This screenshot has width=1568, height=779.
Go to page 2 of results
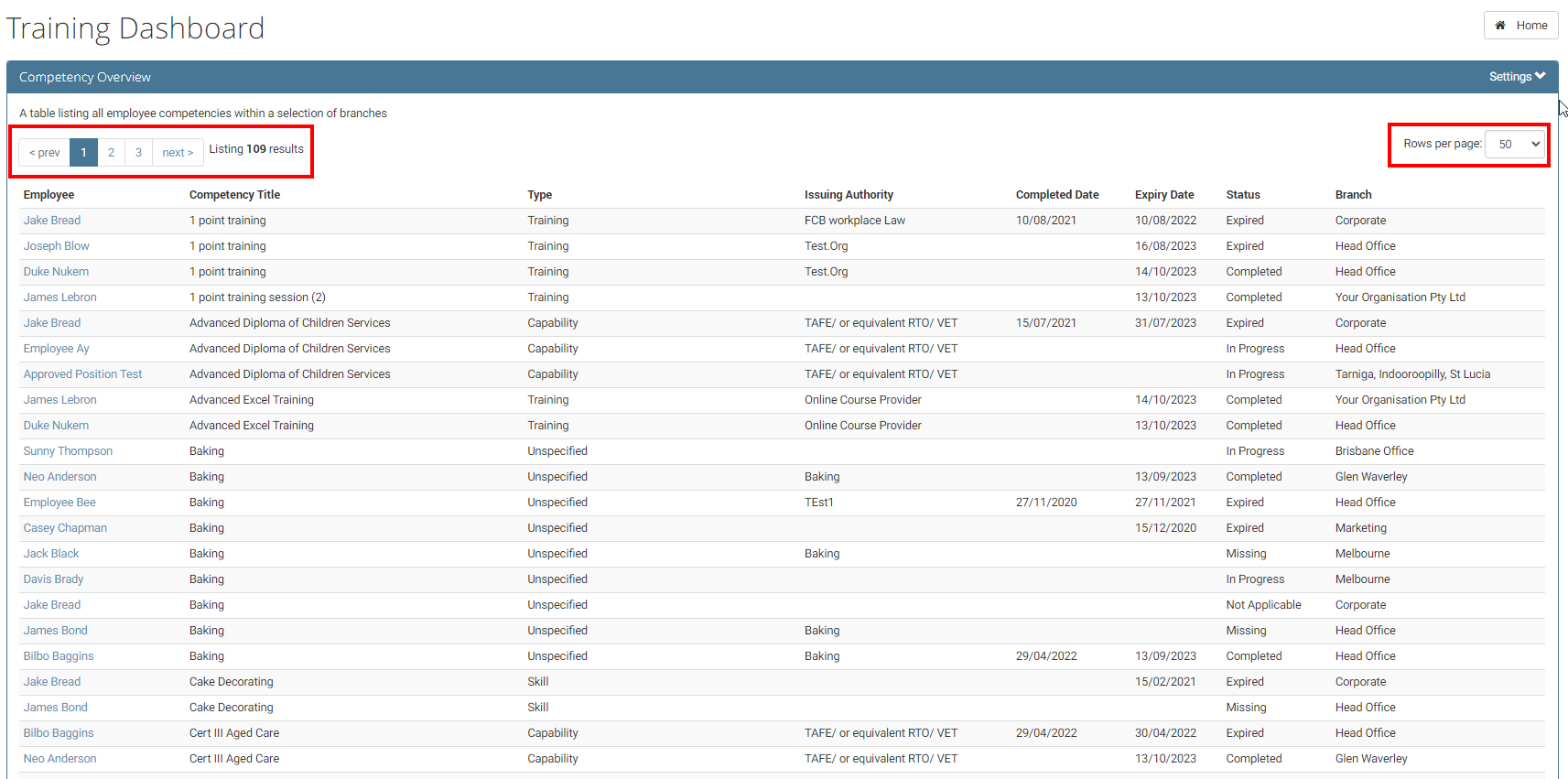point(111,153)
